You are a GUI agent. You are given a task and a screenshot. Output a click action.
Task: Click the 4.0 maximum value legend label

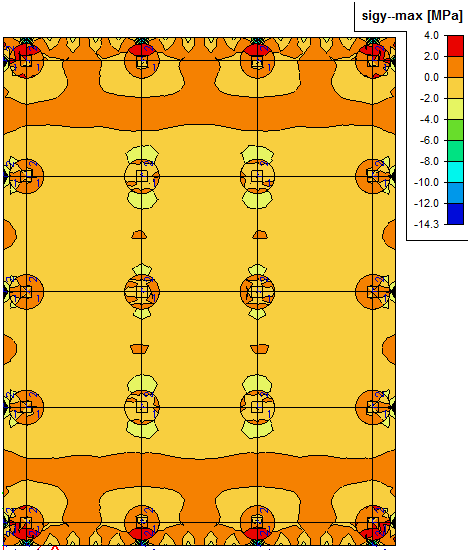point(431,36)
